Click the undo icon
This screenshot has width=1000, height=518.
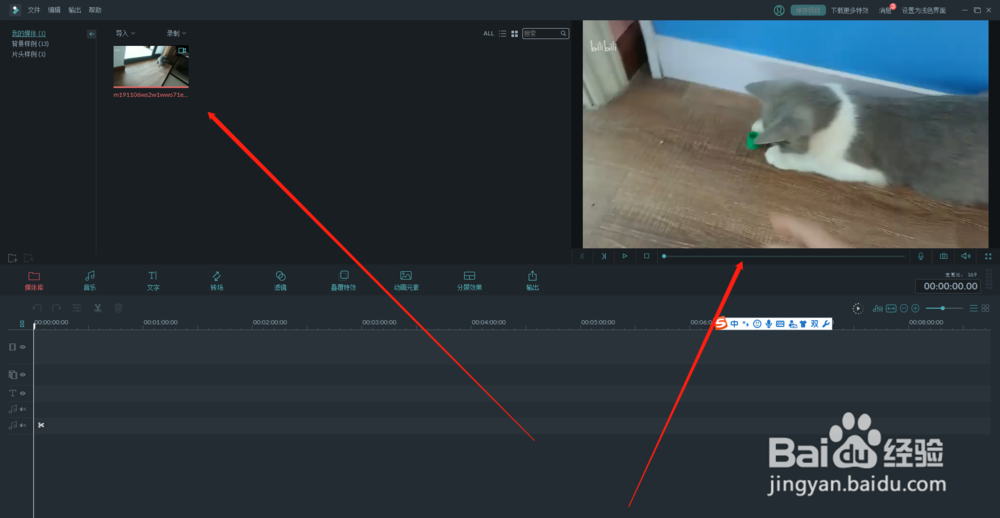37,308
